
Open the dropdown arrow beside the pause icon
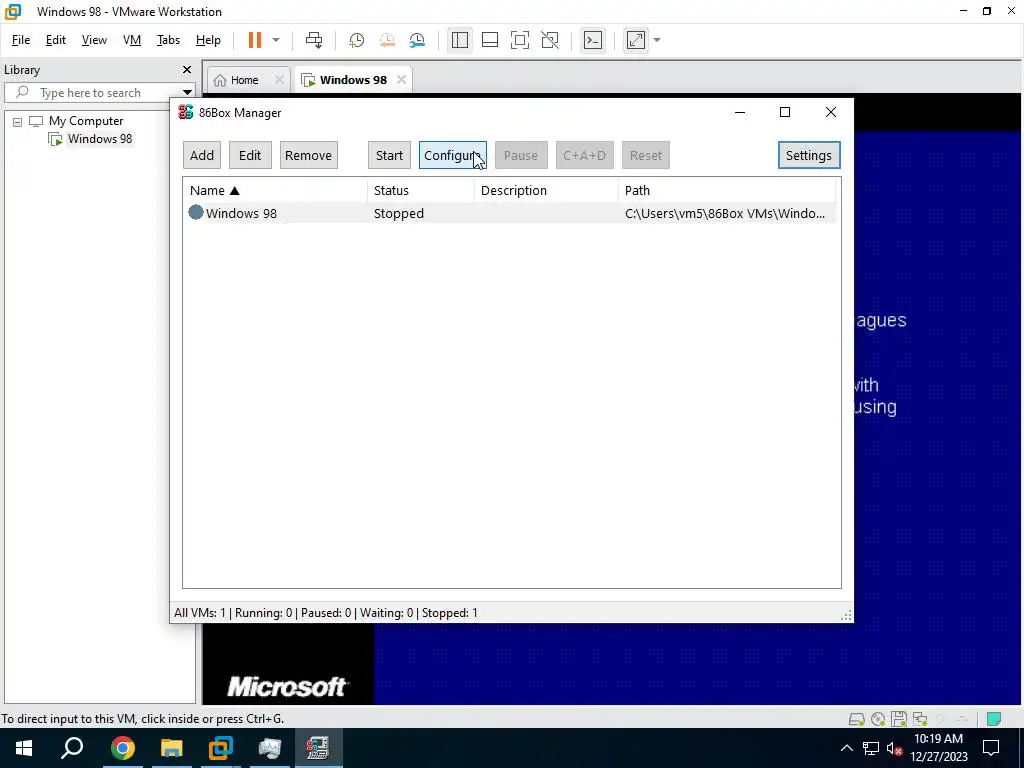tap(276, 40)
